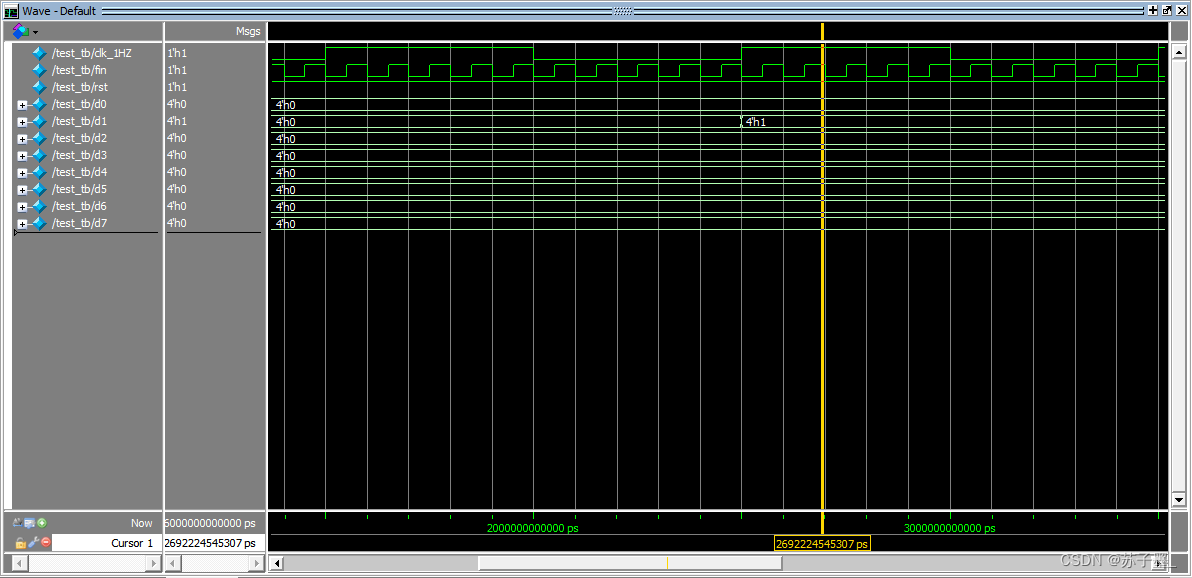Expand the /test_tb/d1 bus
This screenshot has width=1192, height=578.
(22, 122)
